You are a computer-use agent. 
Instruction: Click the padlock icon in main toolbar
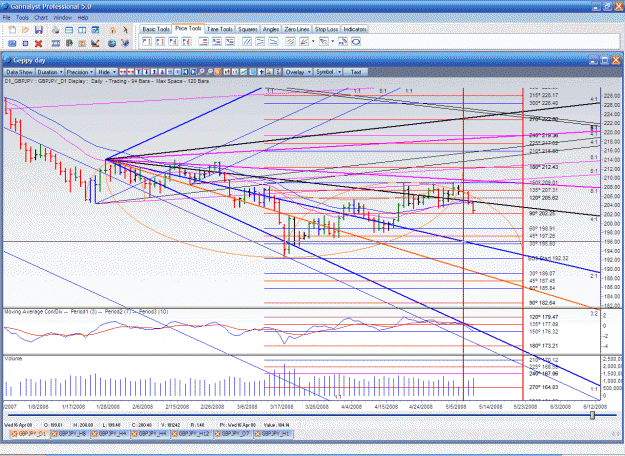pos(113,30)
